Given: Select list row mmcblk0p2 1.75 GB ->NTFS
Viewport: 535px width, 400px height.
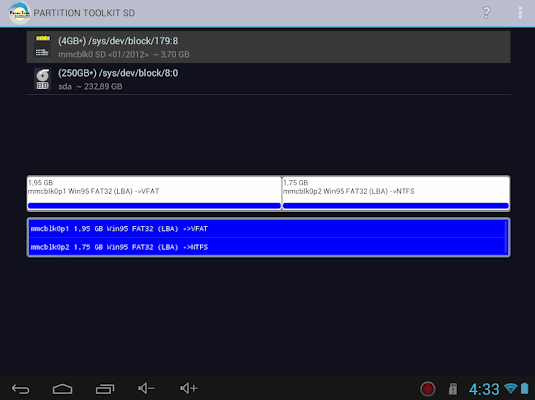Looking at the screenshot, I should coord(267,247).
